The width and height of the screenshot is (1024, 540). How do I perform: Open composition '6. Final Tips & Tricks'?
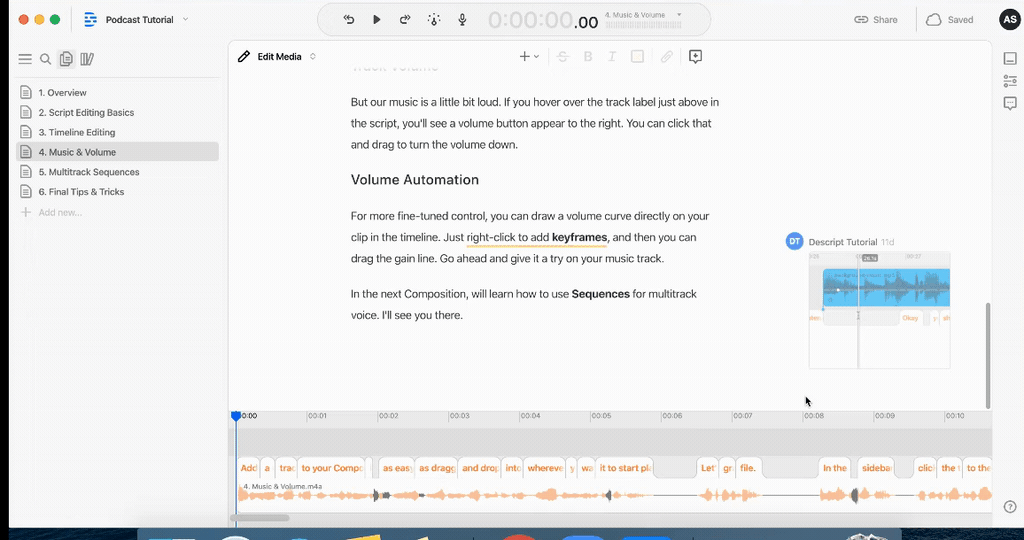[x=118, y=192]
